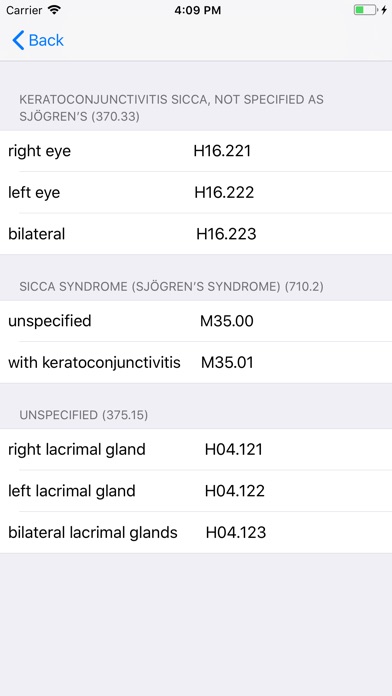Tap the Wi-Fi status icon
Image resolution: width=392 pixels, height=696 pixels.
pyautogui.click(x=54, y=10)
